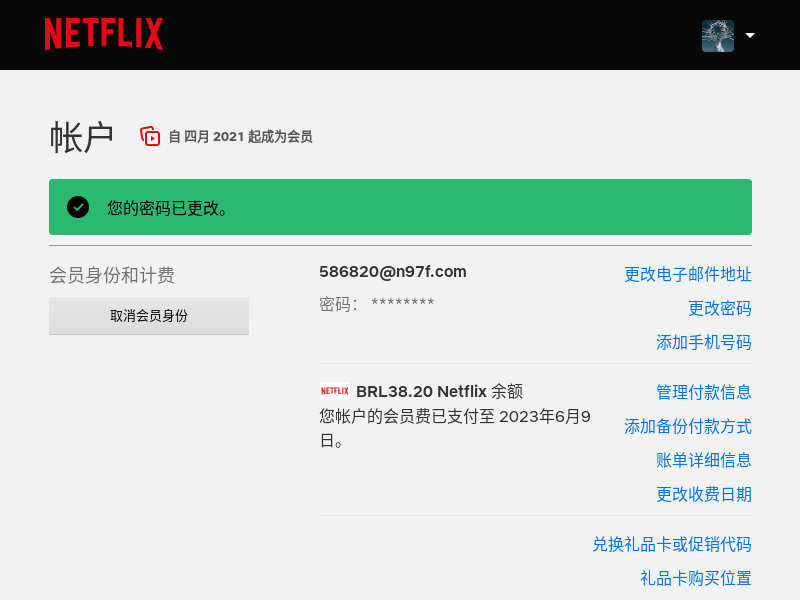Open the 兑换礼品卡或促销代码 link

coord(672,544)
